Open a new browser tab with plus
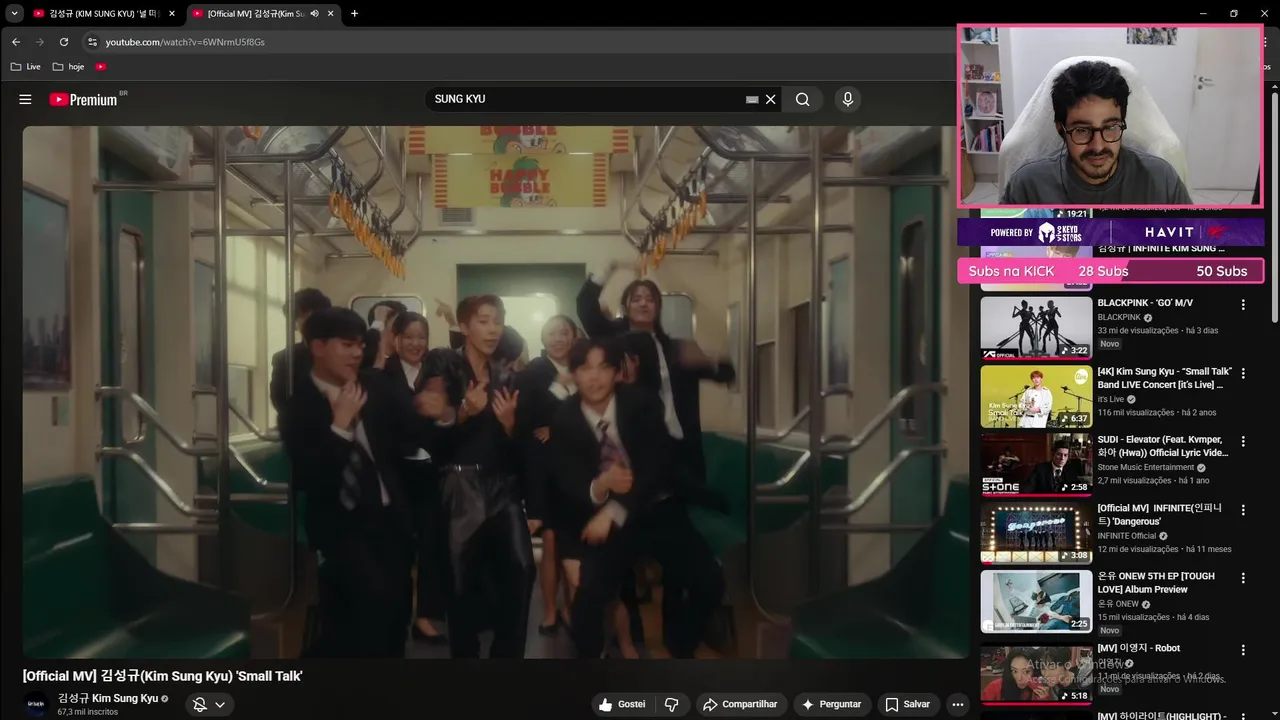The height and width of the screenshot is (720, 1280). 354,13
